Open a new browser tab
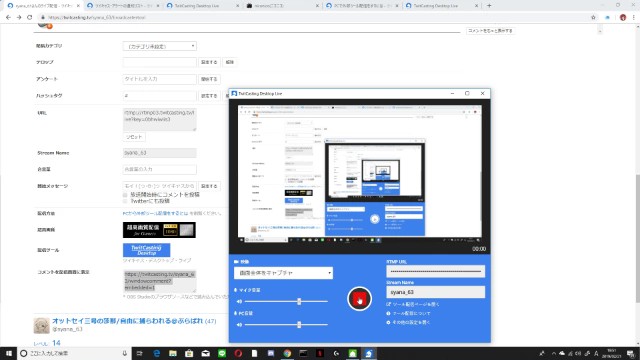Viewport: 640px width, 360px height. [x=489, y=6]
